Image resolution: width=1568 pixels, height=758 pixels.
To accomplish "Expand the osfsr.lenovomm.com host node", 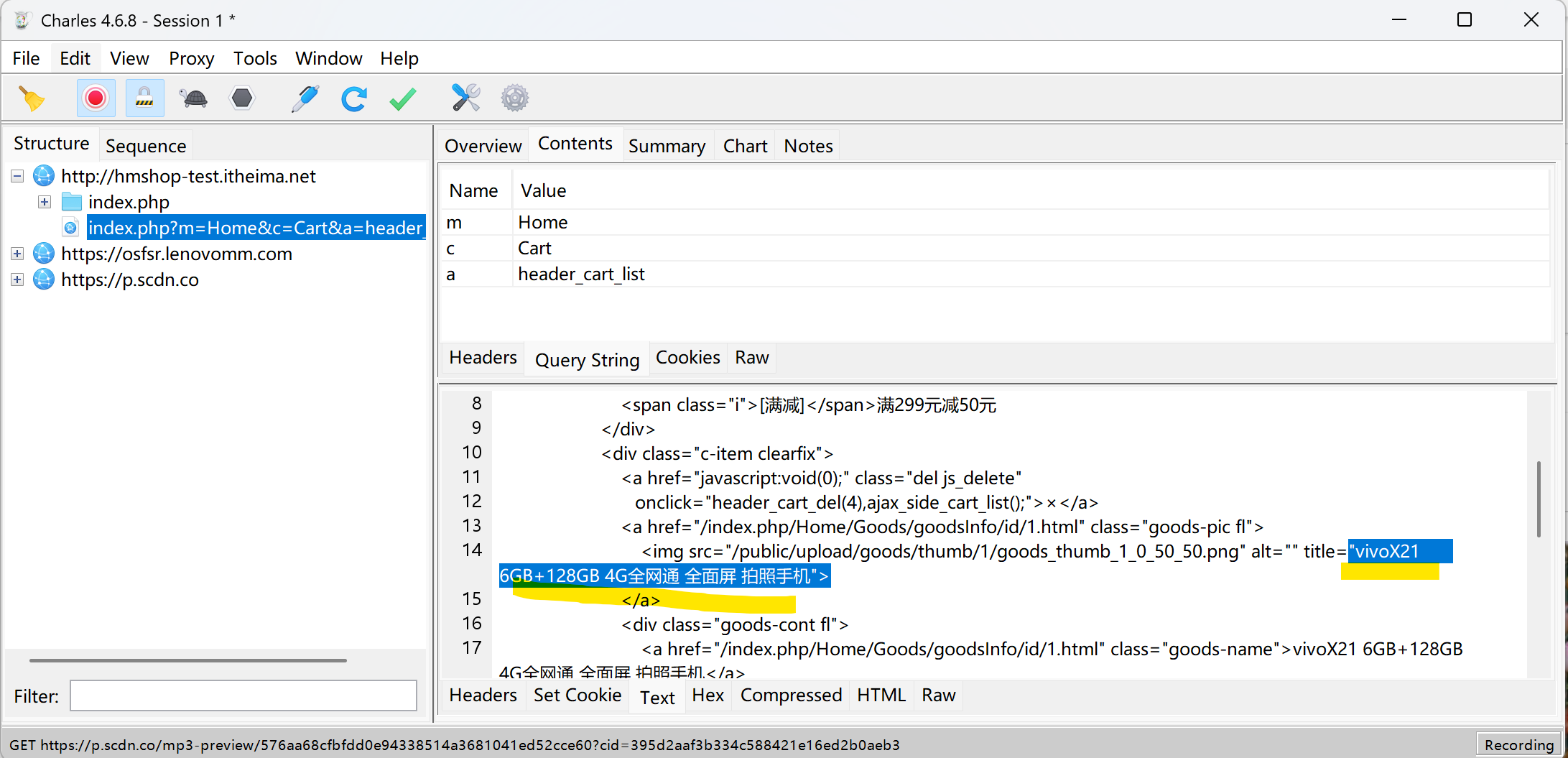I will click(x=17, y=254).
